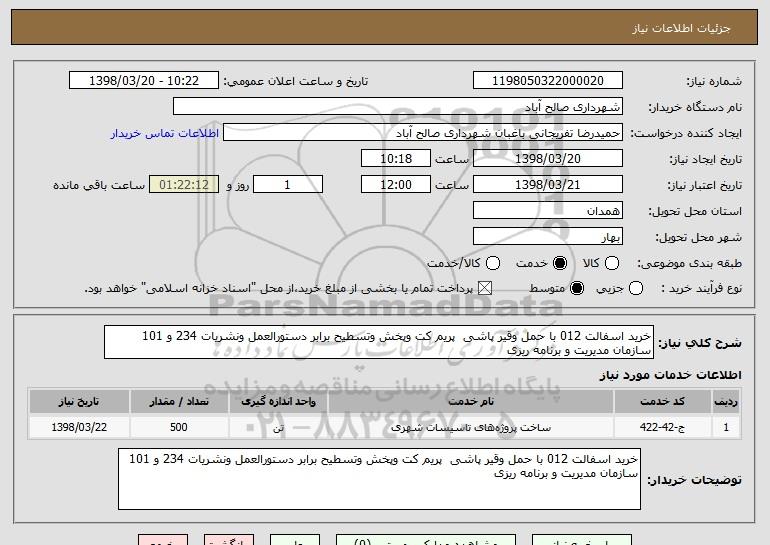Click the توضیحات خریدار text area
The image size is (770, 545).
coord(379,479)
